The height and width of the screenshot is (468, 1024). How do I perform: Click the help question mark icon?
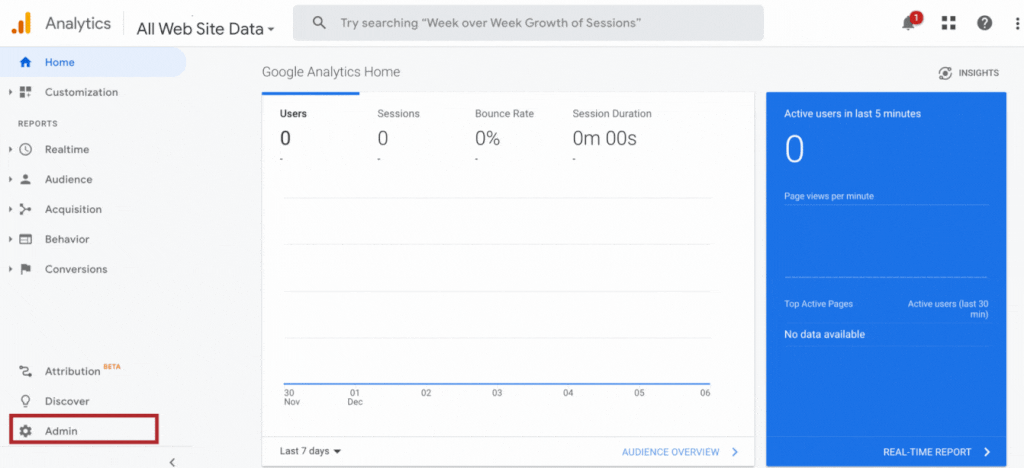pos(985,23)
